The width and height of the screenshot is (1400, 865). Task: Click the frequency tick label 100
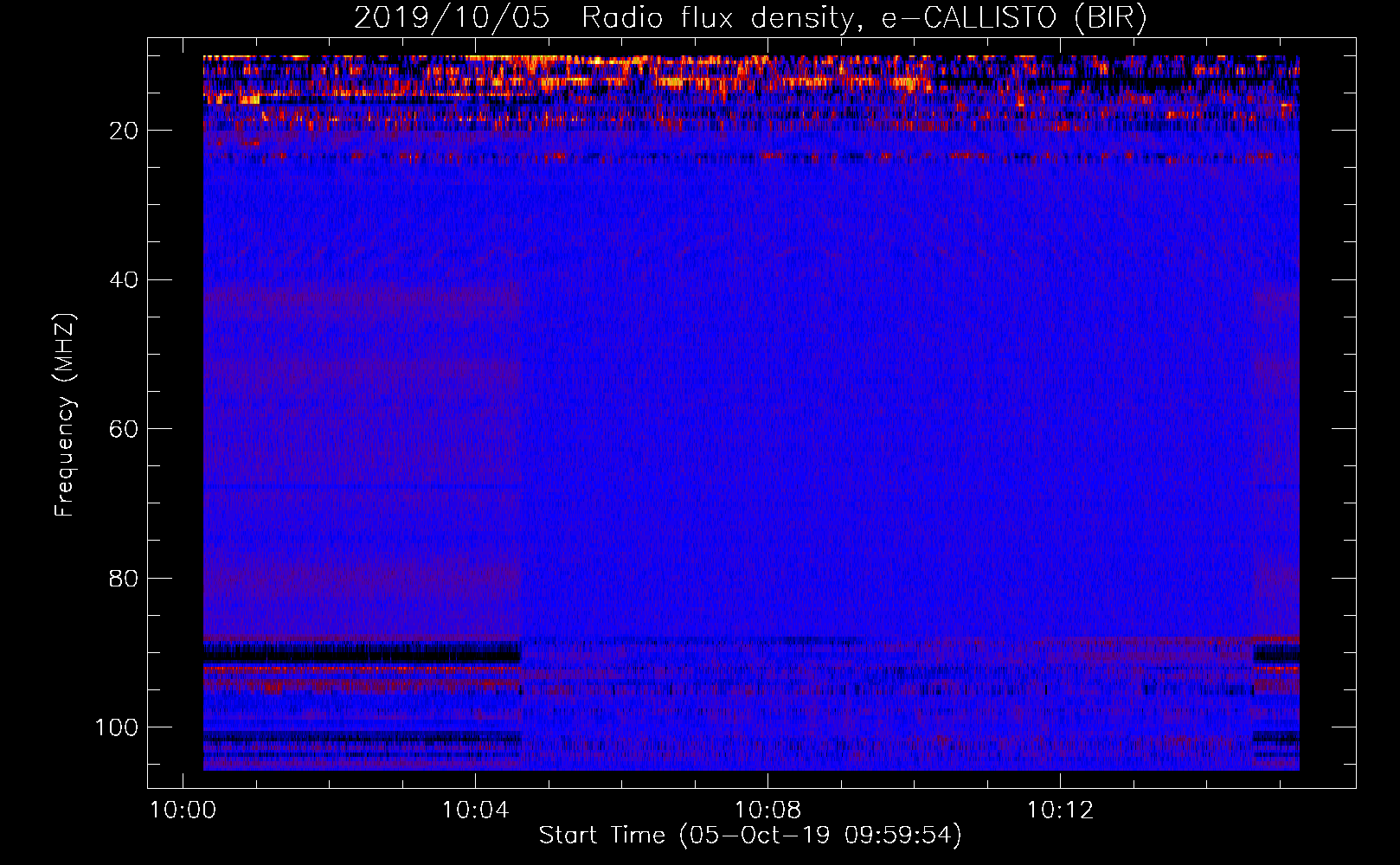[x=117, y=727]
